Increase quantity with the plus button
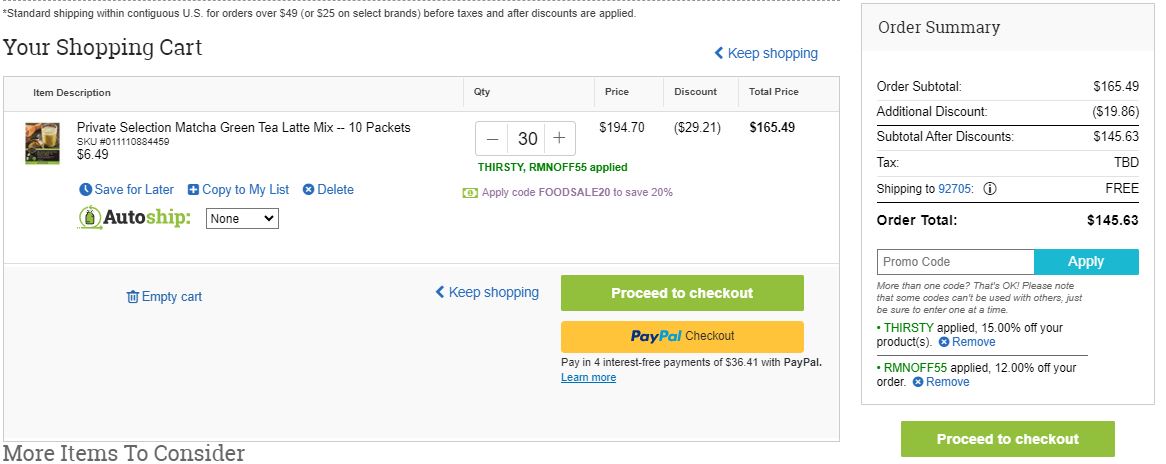 click(x=559, y=139)
